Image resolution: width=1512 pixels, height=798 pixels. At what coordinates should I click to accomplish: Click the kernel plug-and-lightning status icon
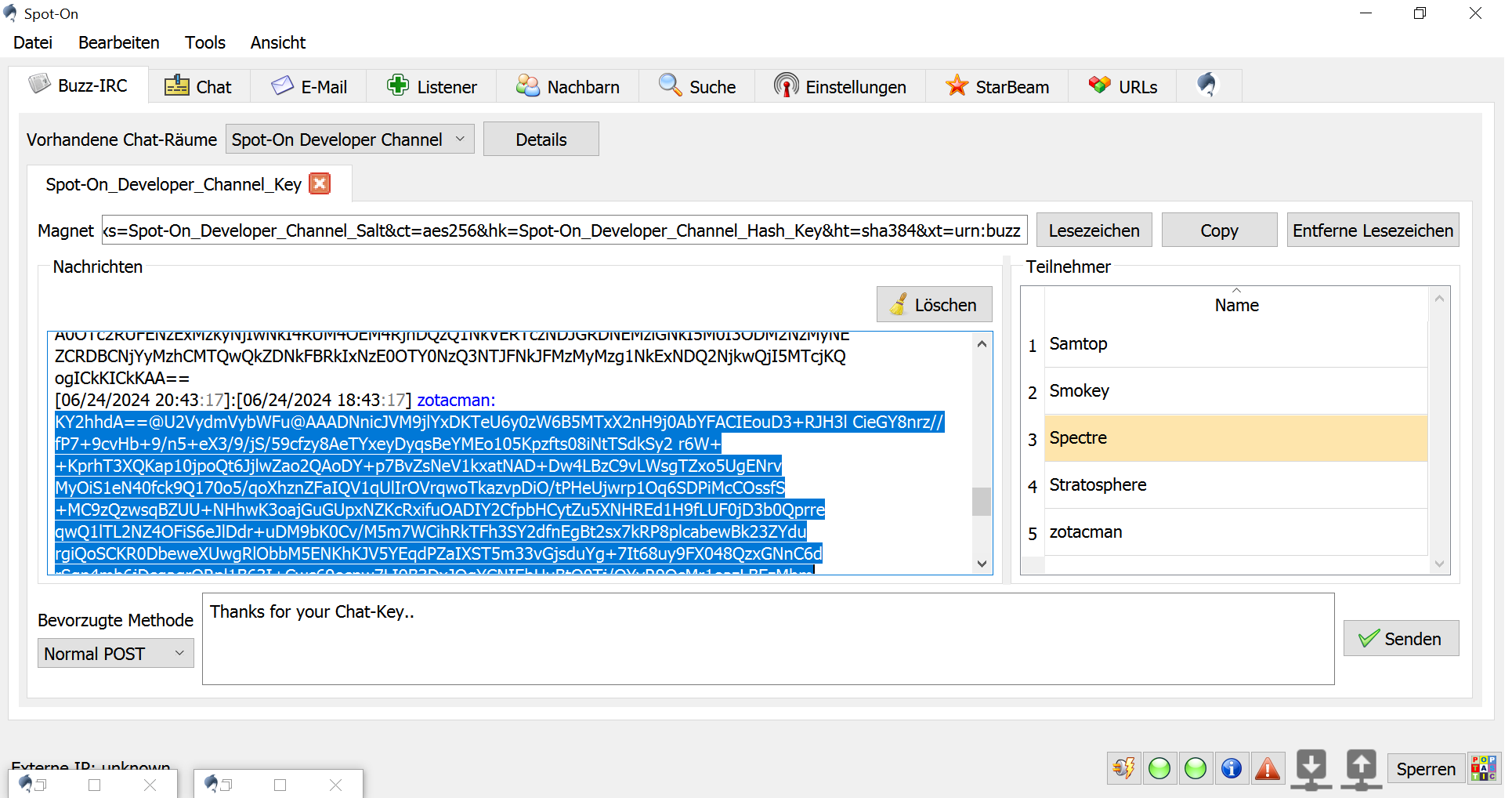(x=1123, y=769)
